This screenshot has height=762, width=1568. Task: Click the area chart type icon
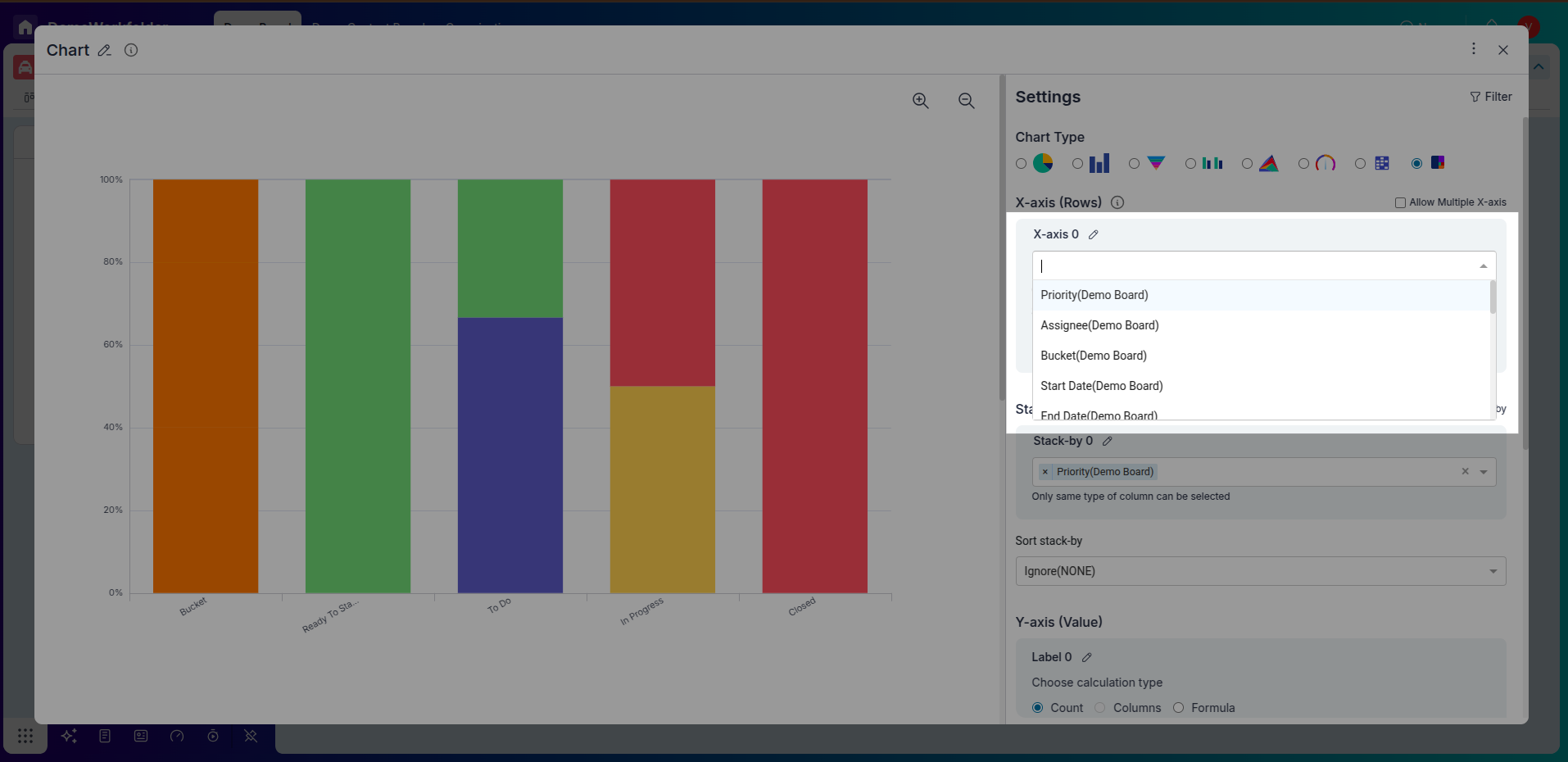pos(1269,163)
